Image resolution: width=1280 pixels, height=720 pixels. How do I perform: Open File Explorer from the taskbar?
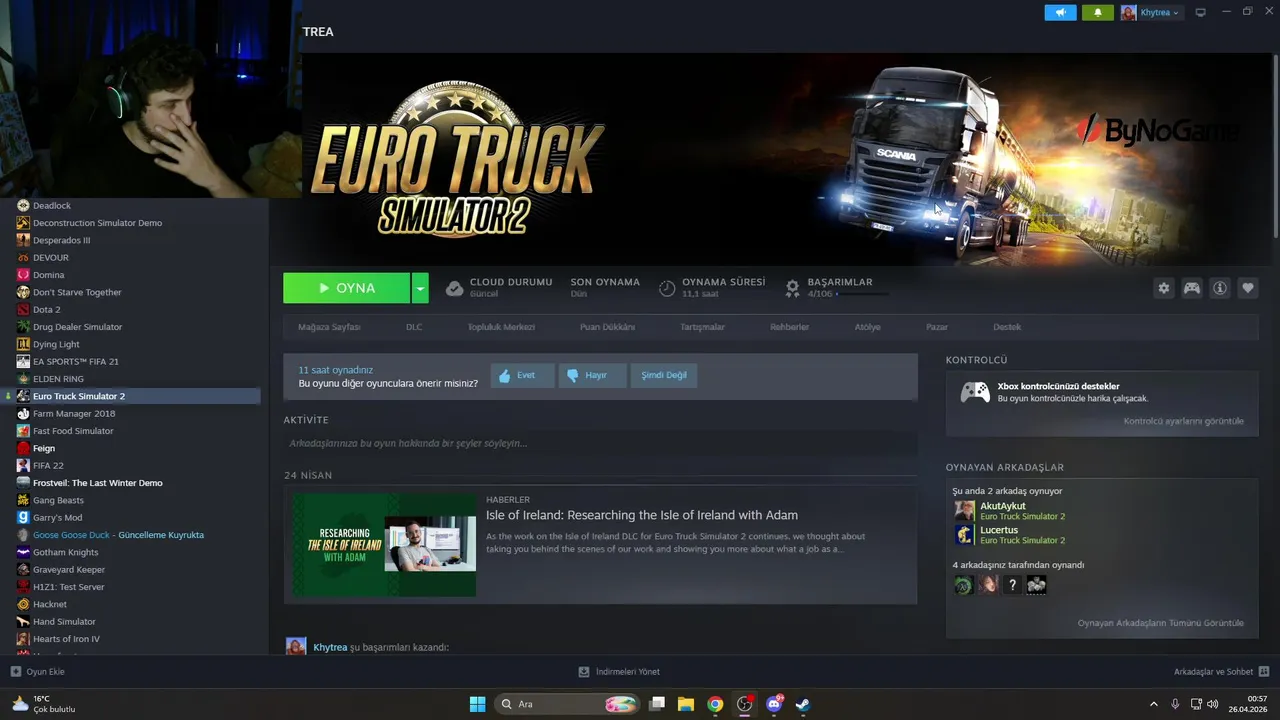point(686,704)
